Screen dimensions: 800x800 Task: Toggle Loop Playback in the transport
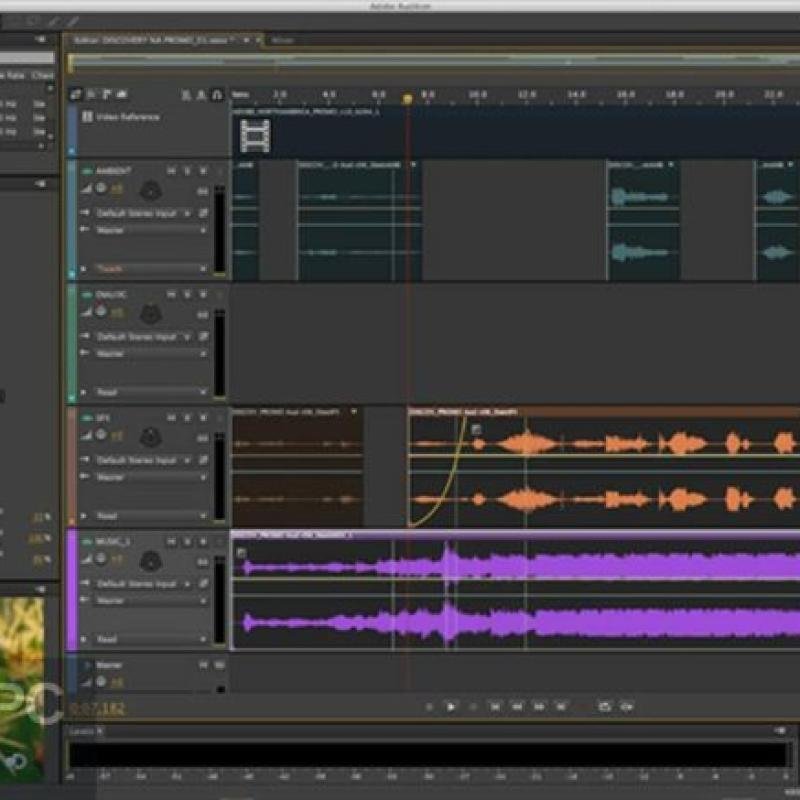point(605,707)
